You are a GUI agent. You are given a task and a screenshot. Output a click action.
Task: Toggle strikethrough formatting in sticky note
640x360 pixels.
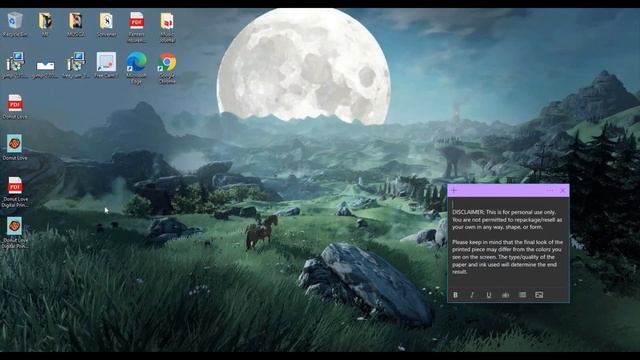[506, 295]
